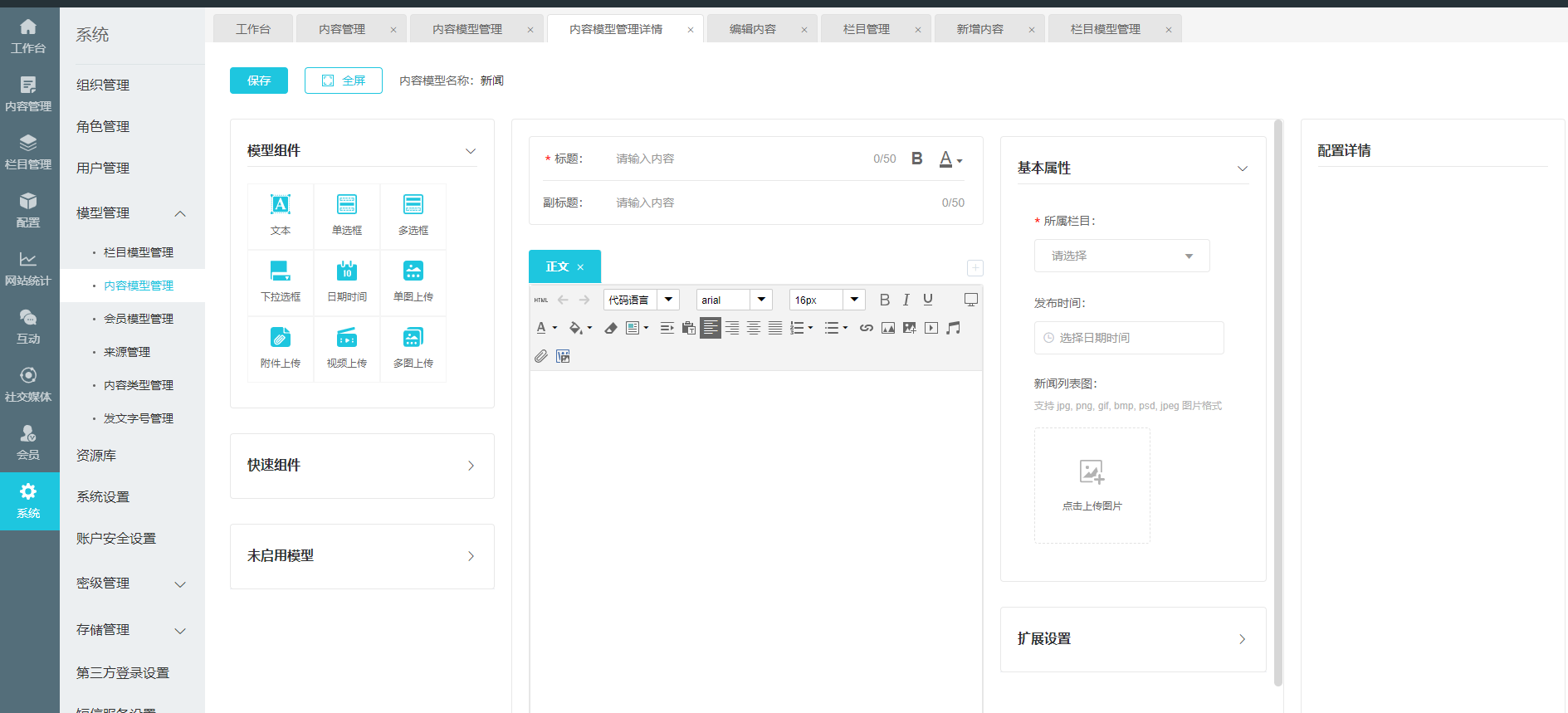Click the 保存 save button

point(259,81)
